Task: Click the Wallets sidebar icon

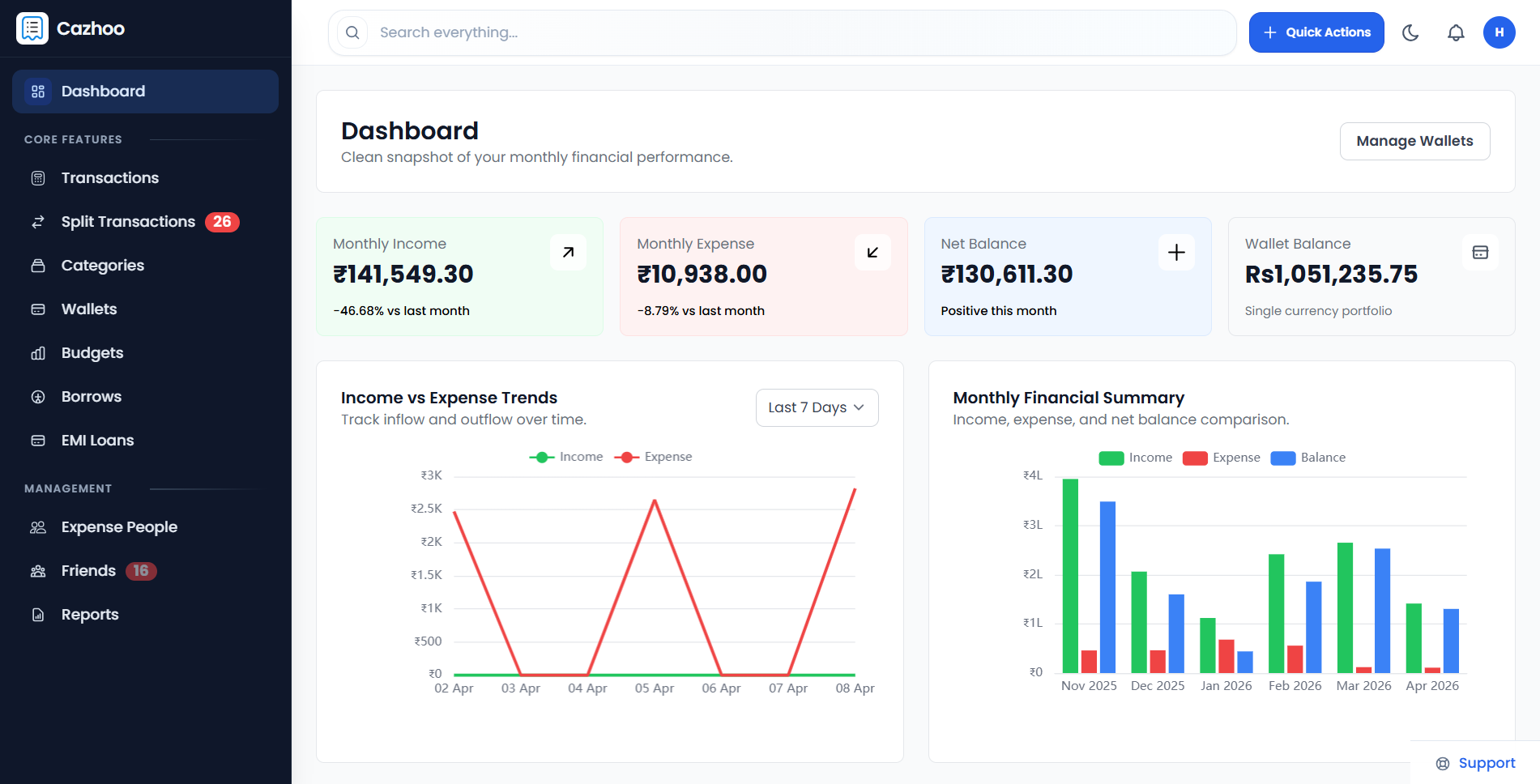Action: coord(39,309)
